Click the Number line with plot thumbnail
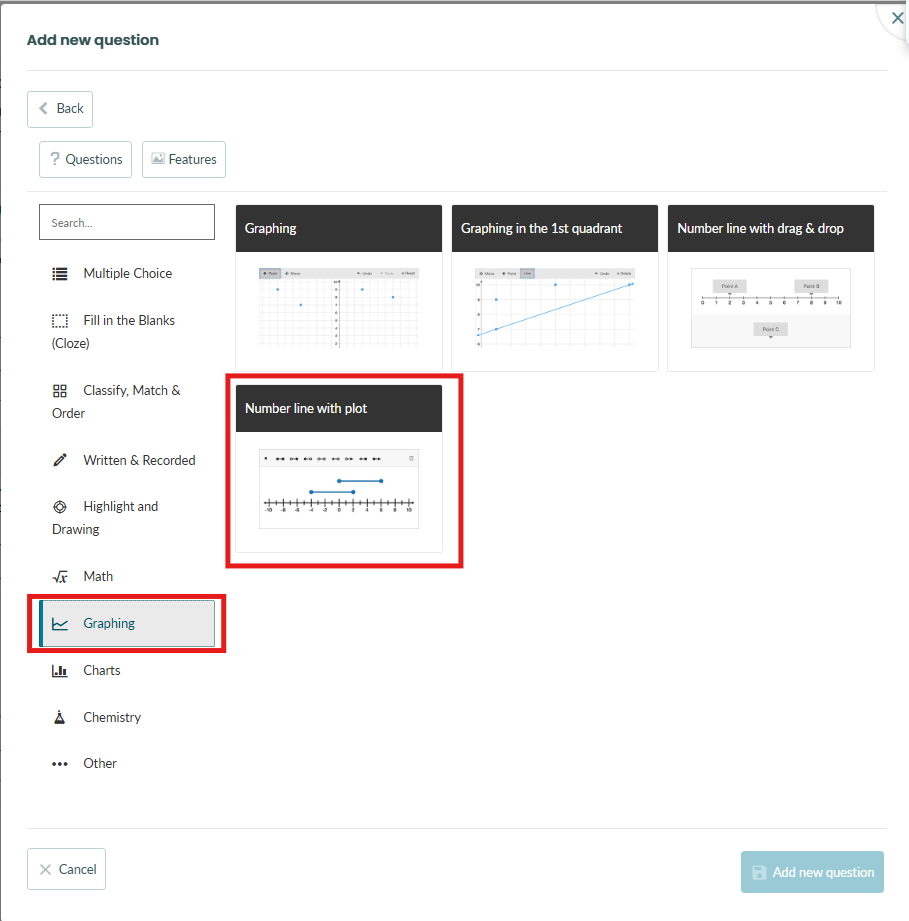 339,489
